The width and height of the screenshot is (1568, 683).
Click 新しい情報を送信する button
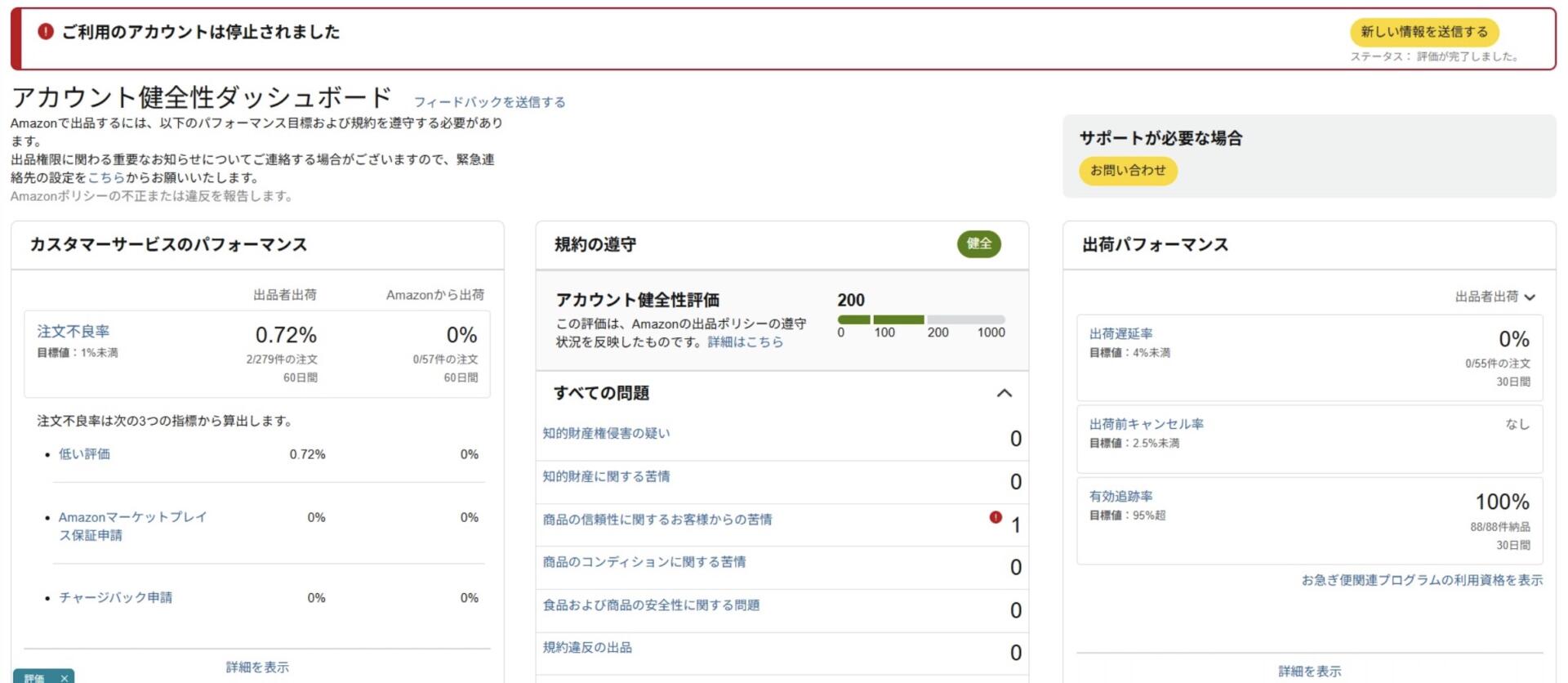(x=1423, y=32)
